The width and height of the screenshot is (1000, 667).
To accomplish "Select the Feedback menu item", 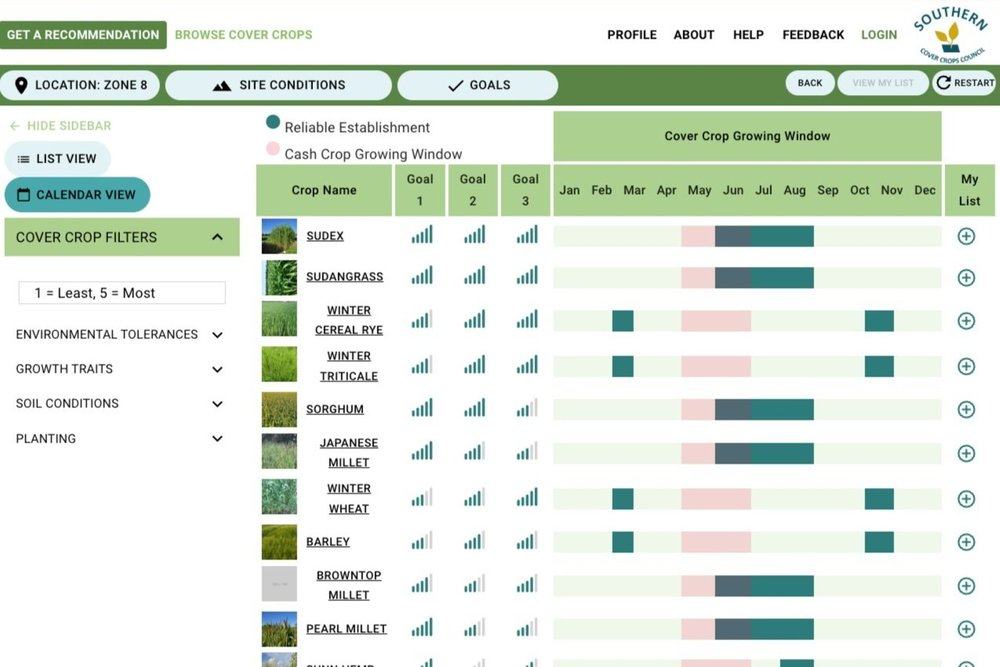I will click(x=813, y=34).
